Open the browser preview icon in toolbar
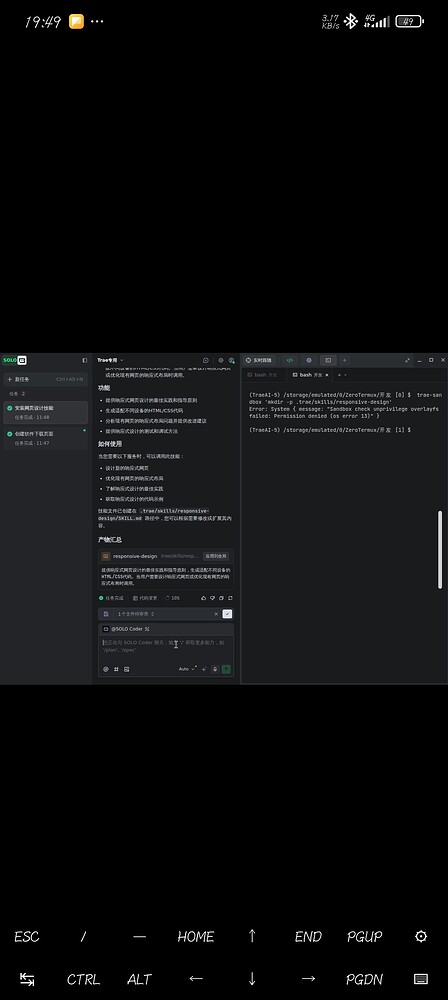The width and height of the screenshot is (448, 1000). [309, 360]
